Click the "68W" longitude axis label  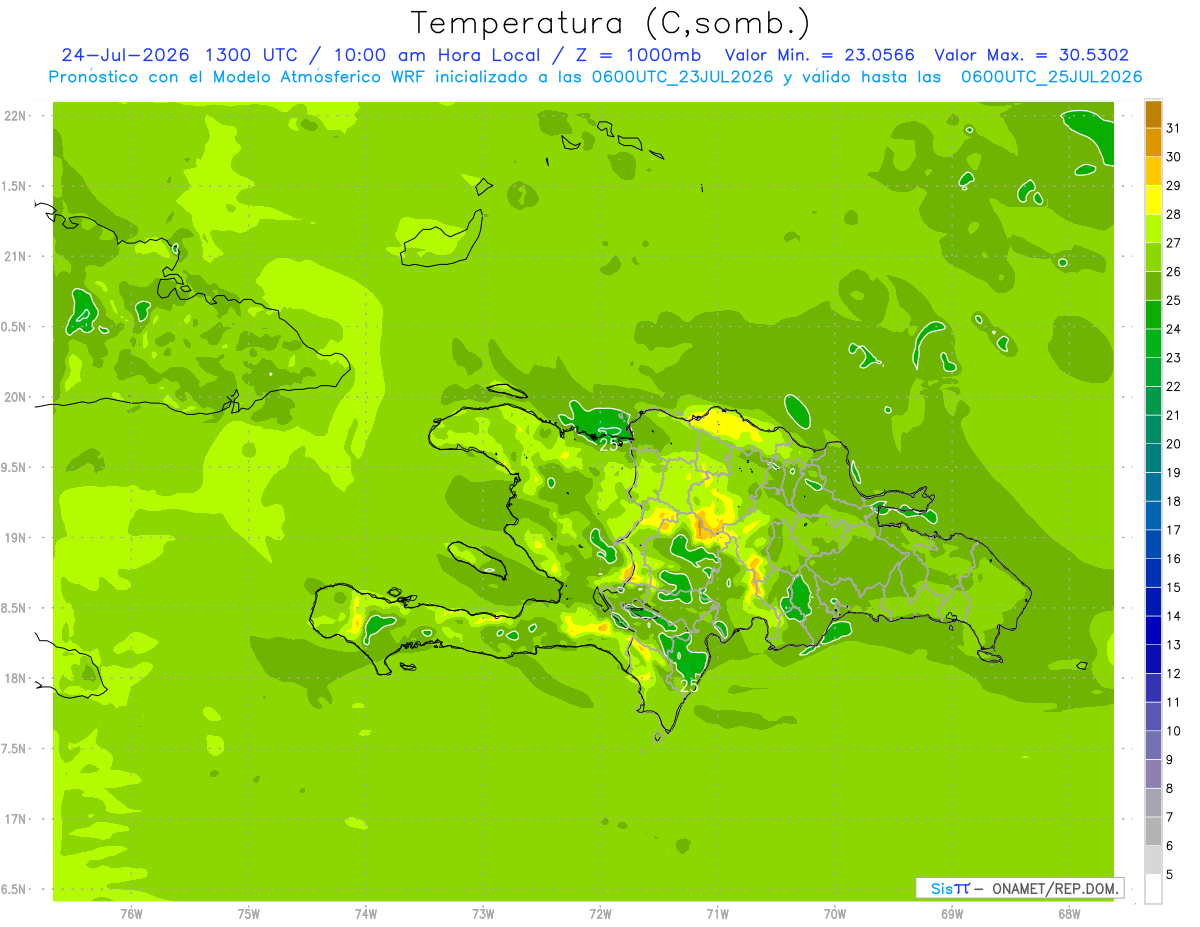coord(1069,914)
